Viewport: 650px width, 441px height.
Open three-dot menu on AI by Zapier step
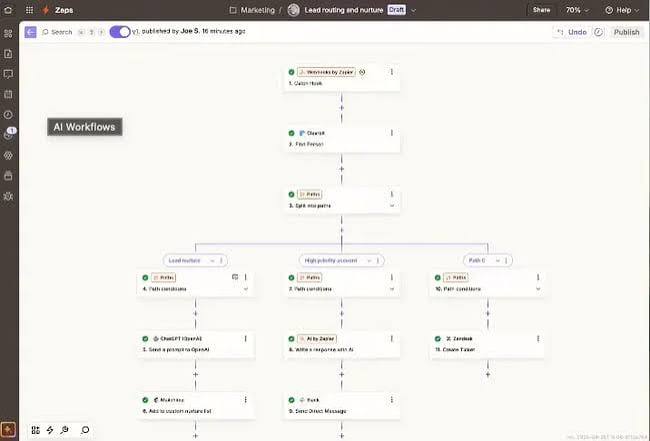coord(391,339)
